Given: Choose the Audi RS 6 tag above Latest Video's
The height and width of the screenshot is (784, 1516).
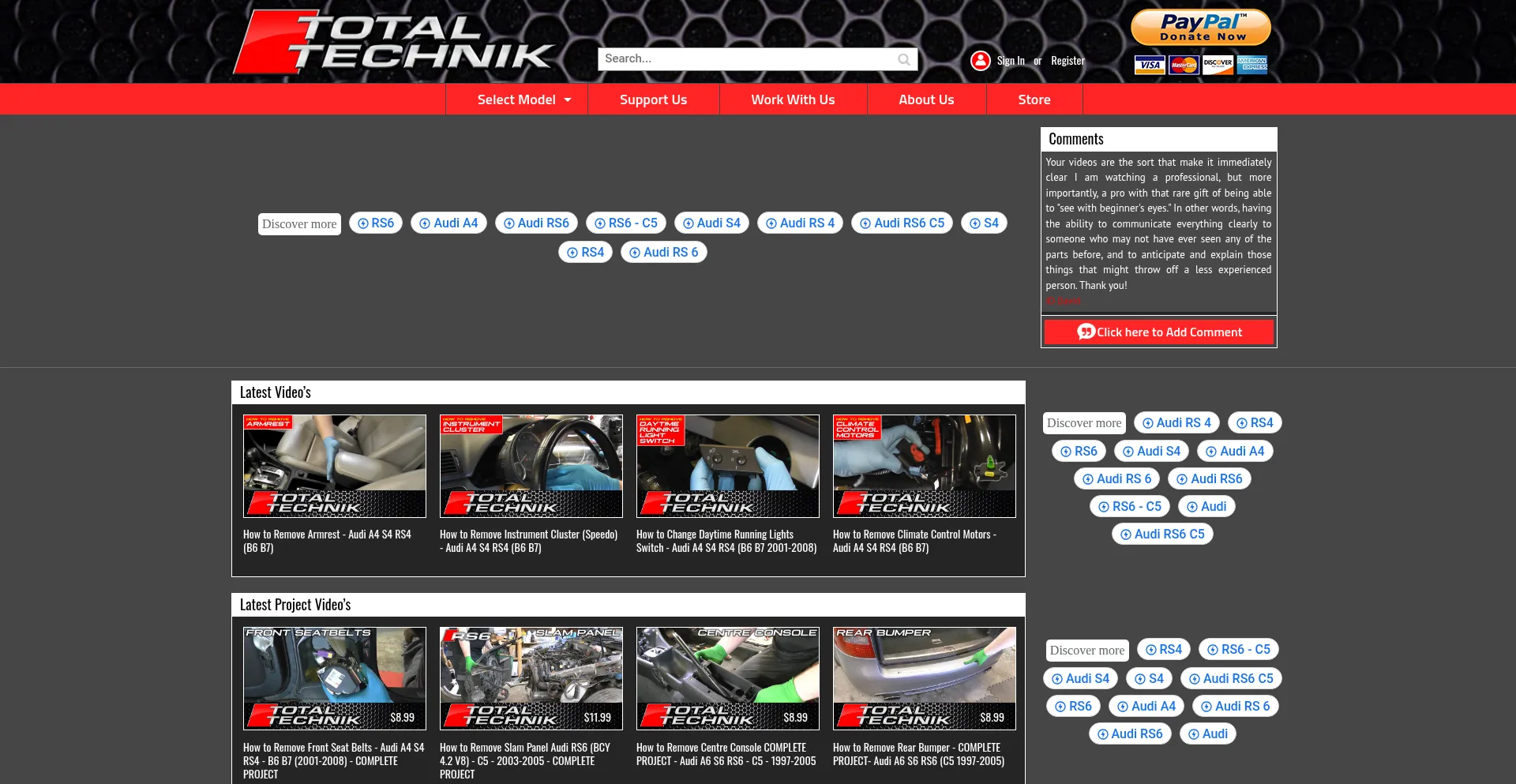Looking at the screenshot, I should (664, 253).
